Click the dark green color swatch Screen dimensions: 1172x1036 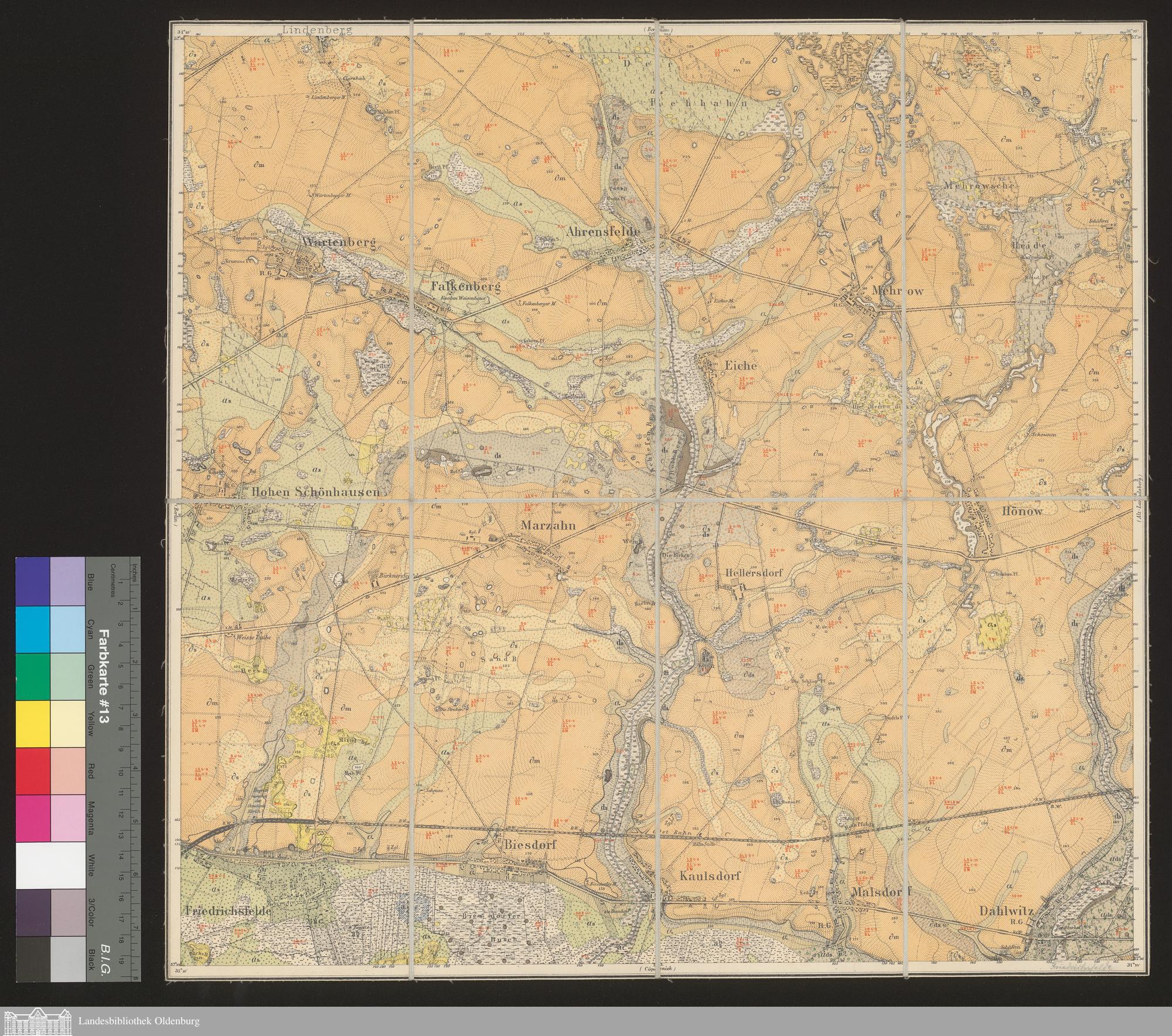point(33,677)
